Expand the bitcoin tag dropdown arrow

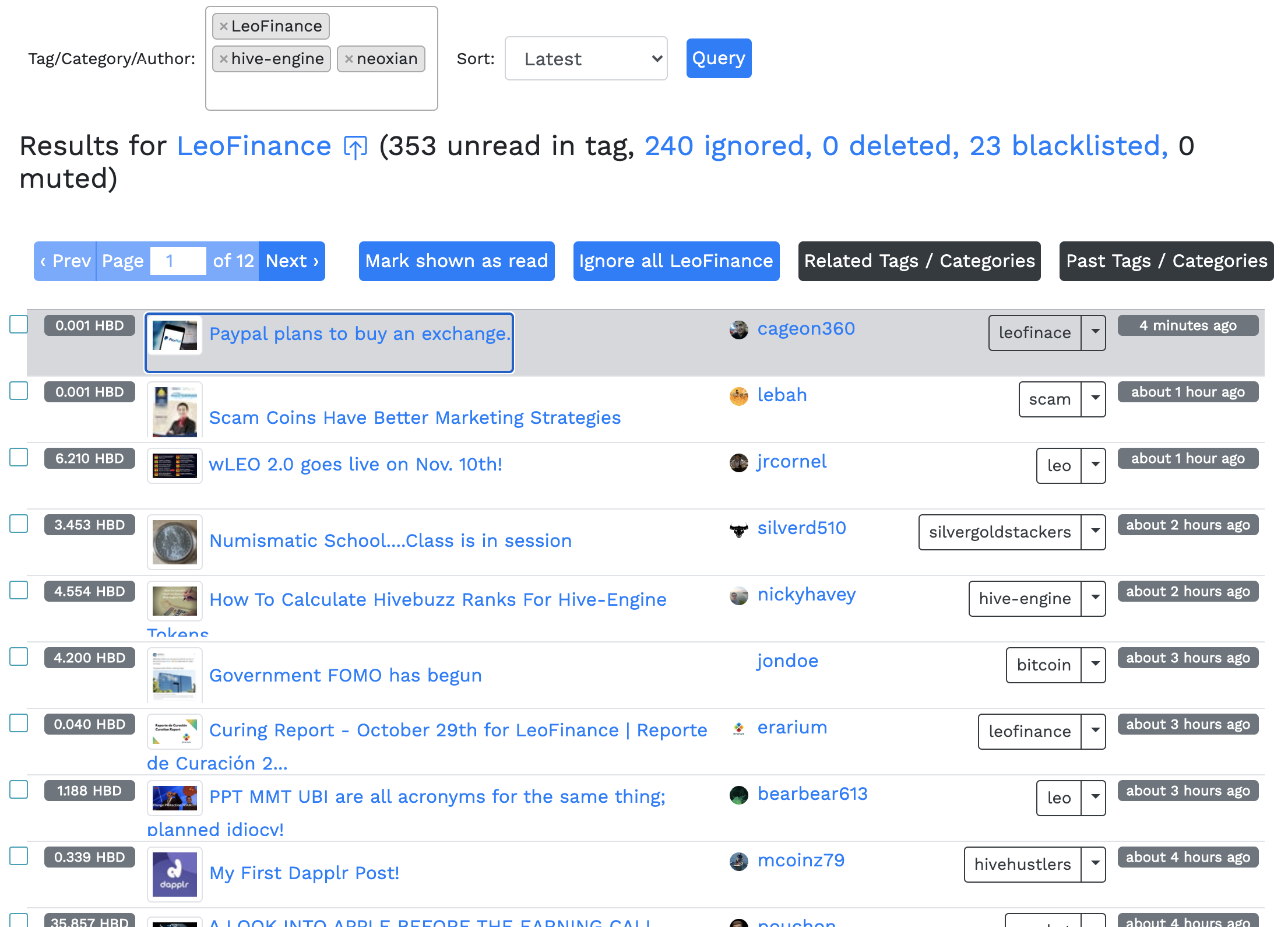click(1094, 665)
